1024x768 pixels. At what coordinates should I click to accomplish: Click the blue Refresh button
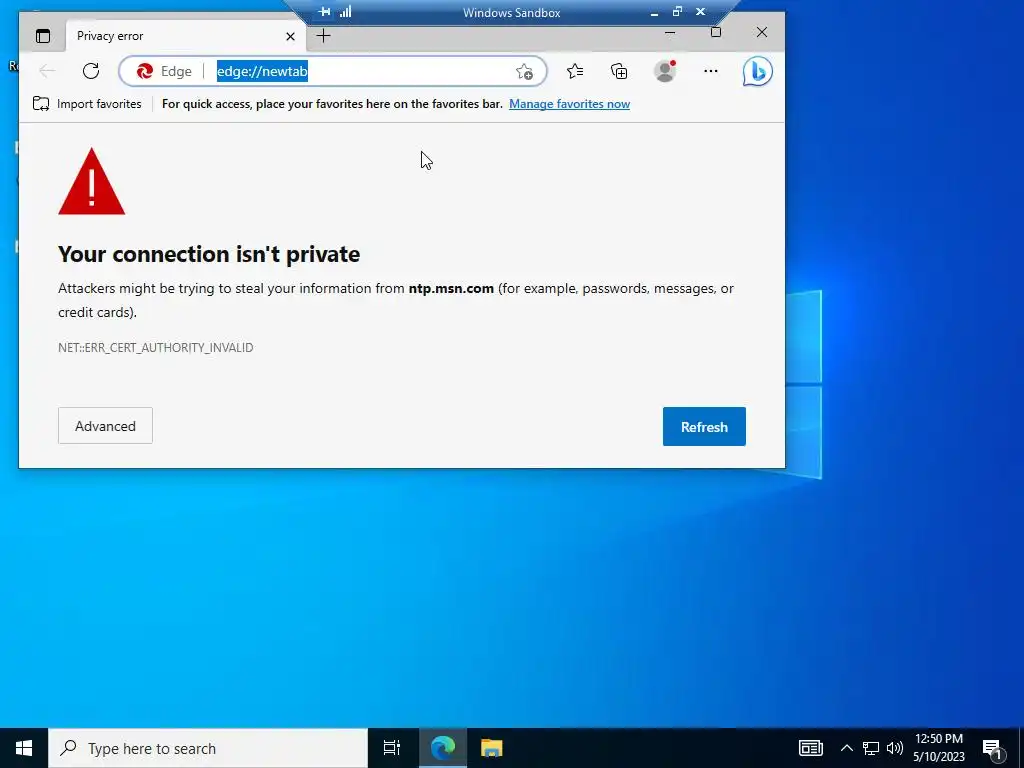[704, 426]
